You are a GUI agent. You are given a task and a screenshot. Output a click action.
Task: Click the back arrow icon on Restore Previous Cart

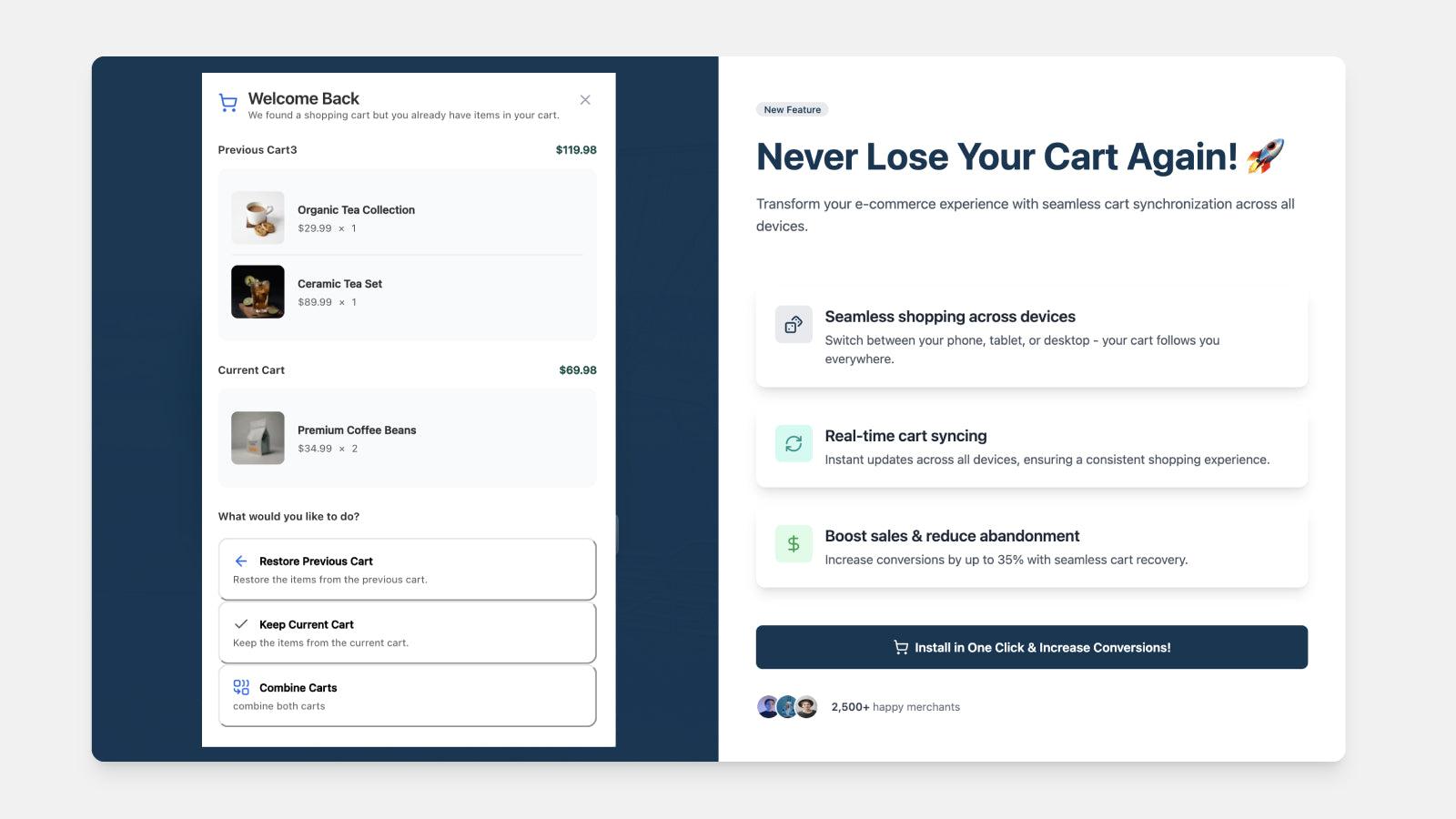(240, 561)
